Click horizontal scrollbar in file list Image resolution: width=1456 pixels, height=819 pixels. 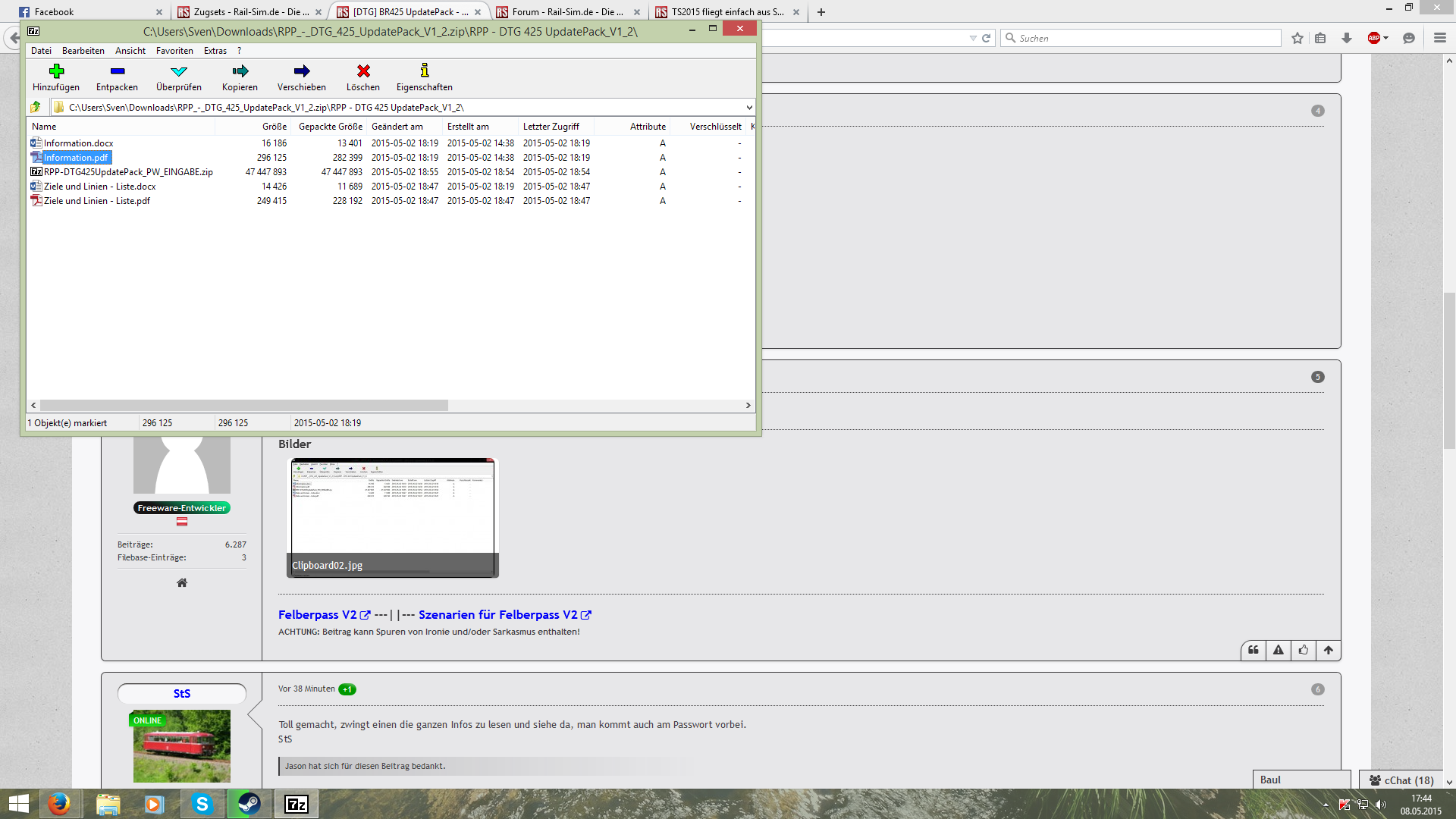pos(243,406)
